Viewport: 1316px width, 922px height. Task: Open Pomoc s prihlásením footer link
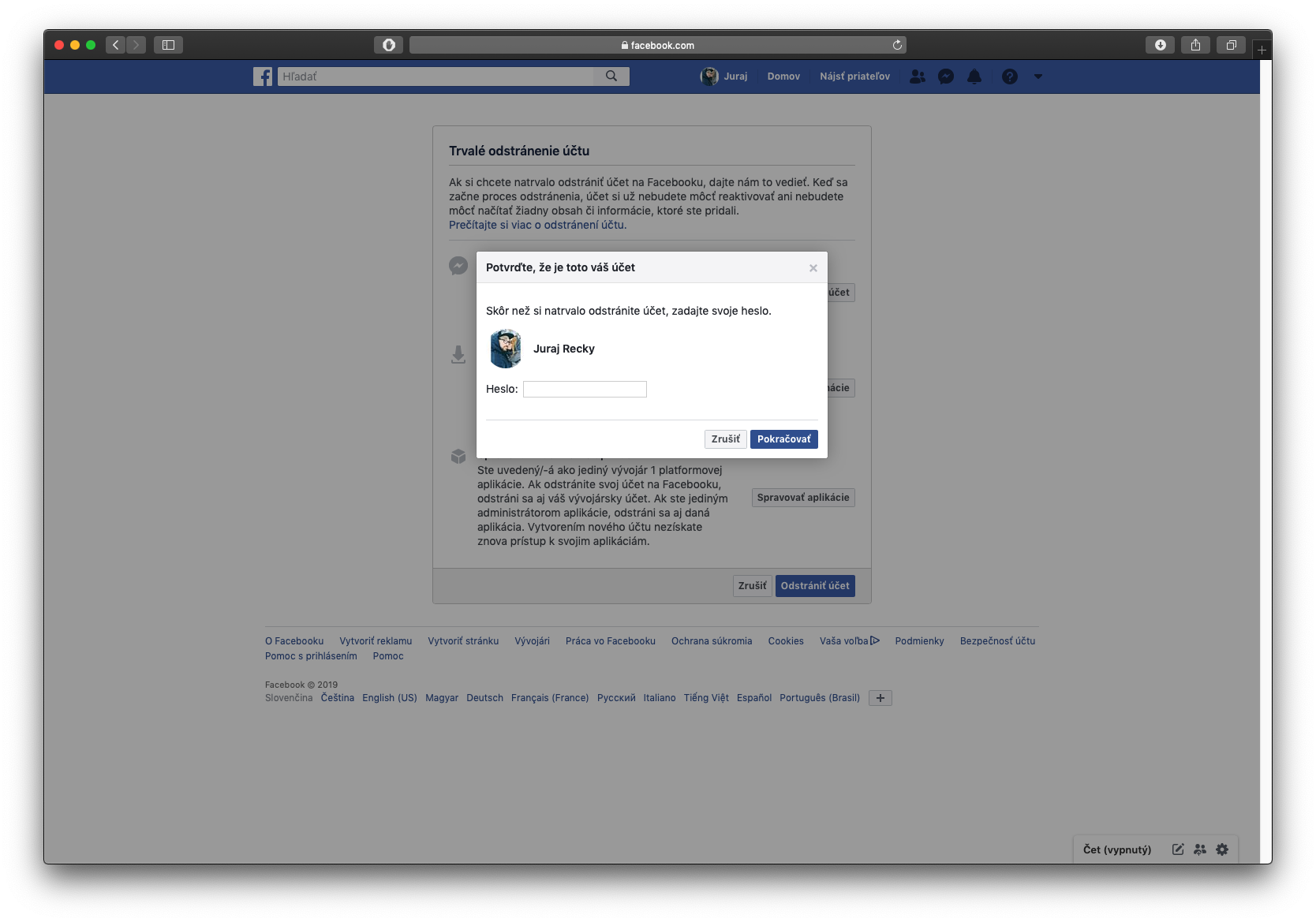pos(311,656)
